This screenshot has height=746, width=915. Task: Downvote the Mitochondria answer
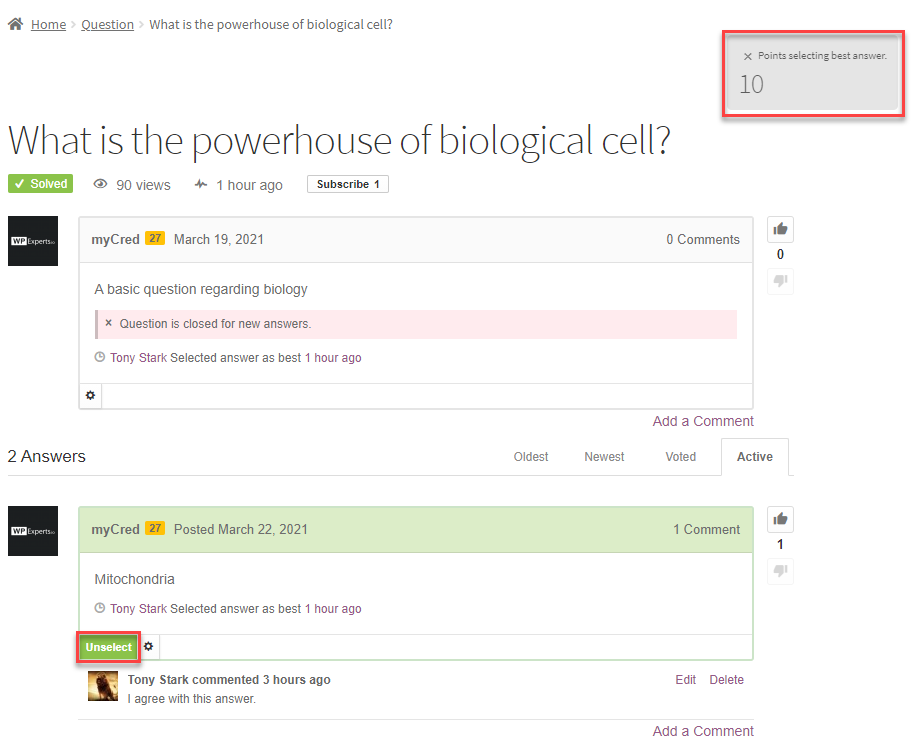coord(780,571)
